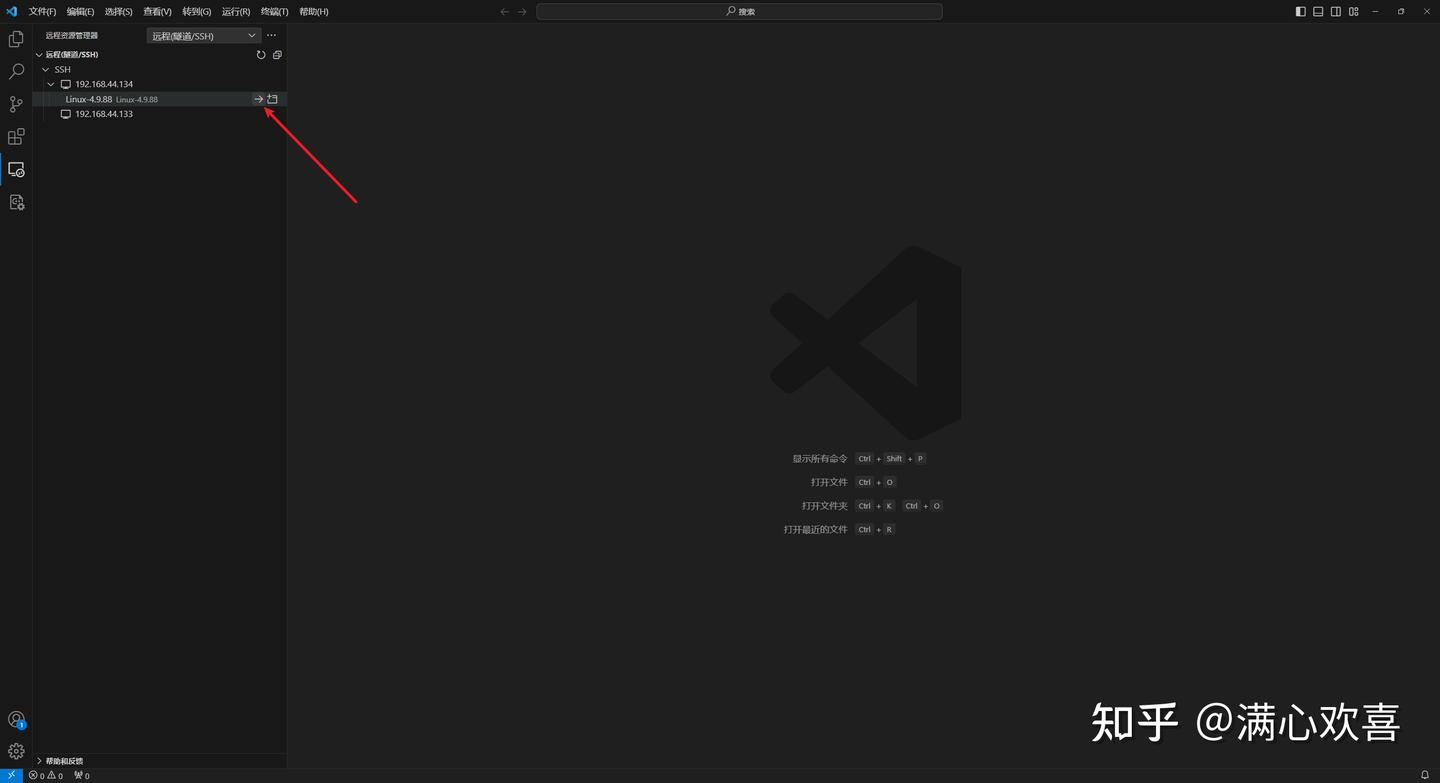Open errors and warnings status bar item
Viewport: 1440px width, 783px height.
[x=46, y=775]
